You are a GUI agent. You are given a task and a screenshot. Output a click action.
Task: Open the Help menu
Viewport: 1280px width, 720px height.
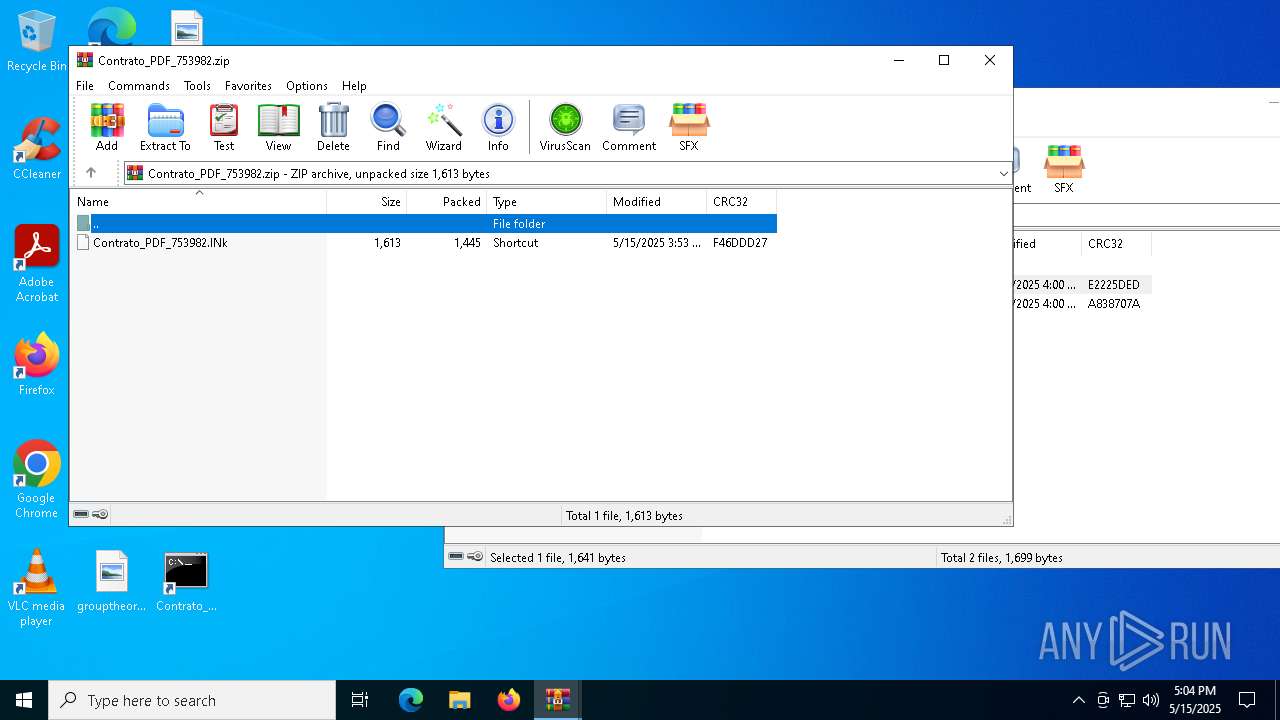(x=354, y=86)
